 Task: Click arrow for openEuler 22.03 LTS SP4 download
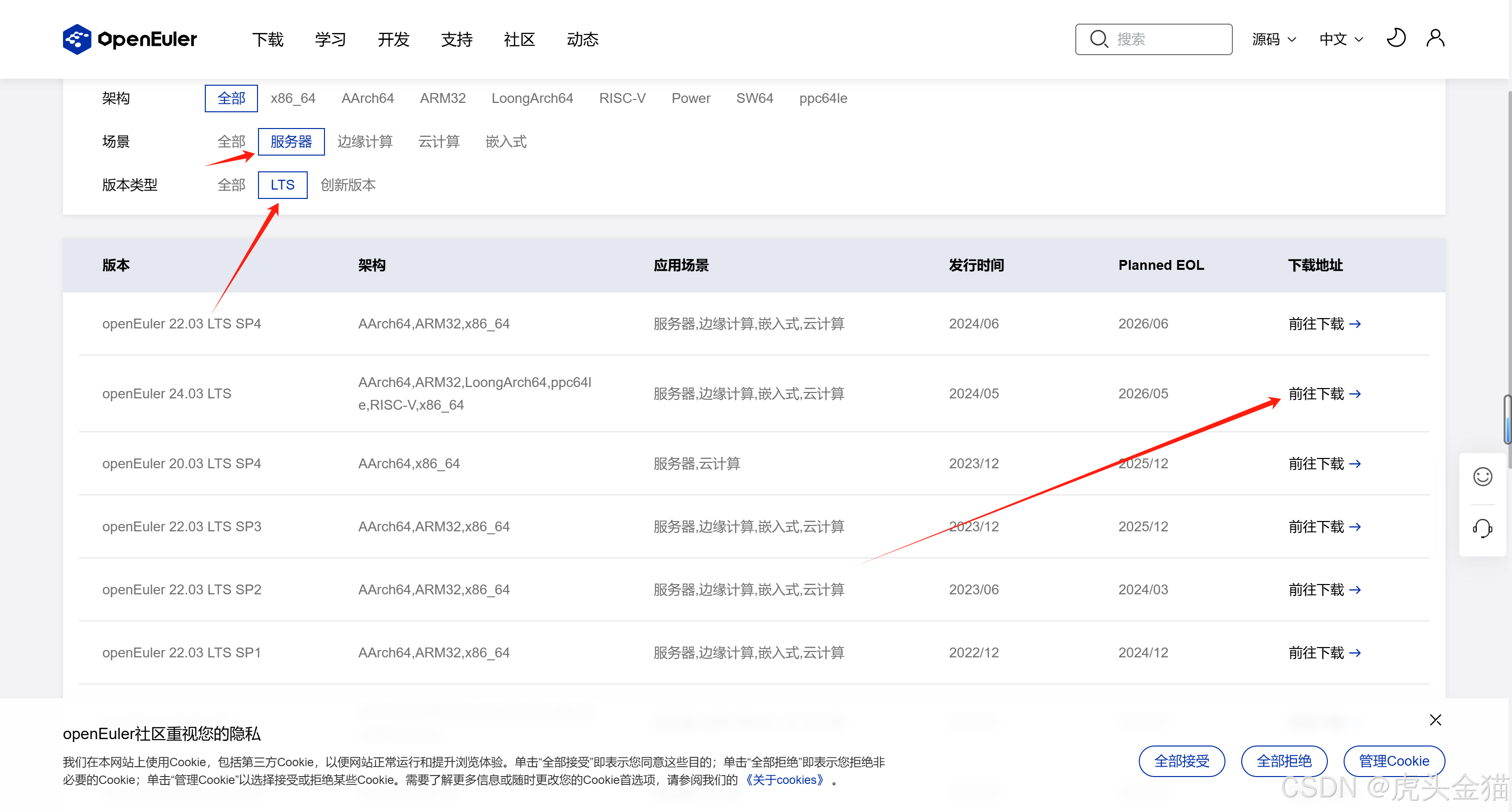pos(1355,324)
